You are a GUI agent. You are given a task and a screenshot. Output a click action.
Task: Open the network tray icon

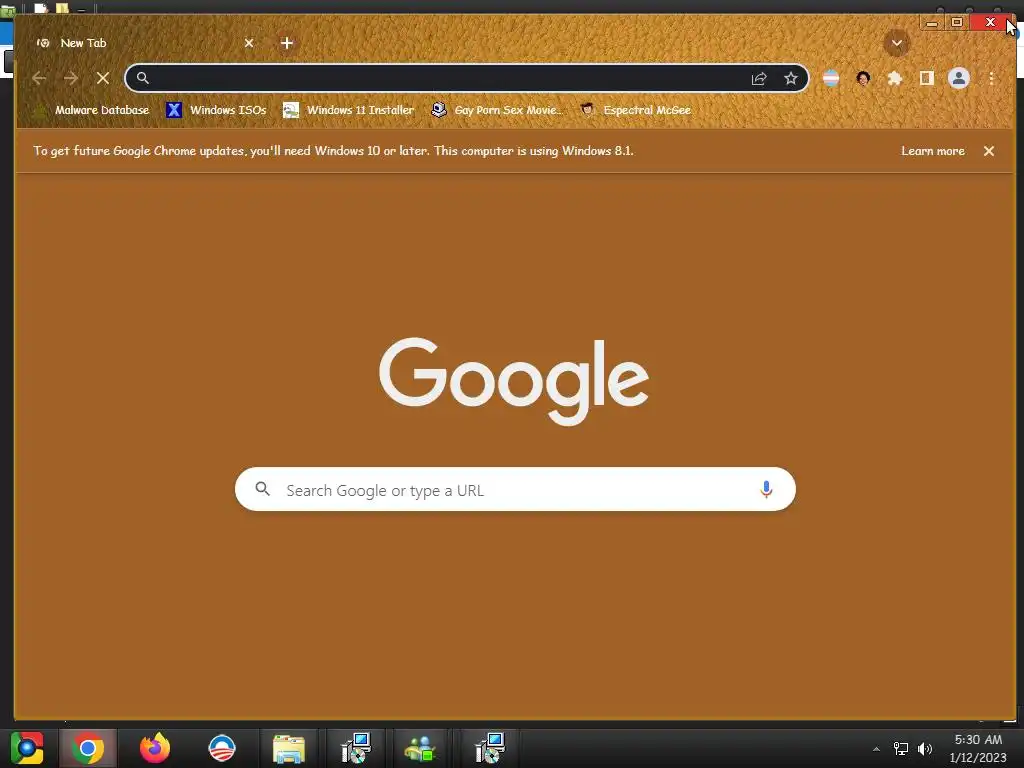[901, 749]
